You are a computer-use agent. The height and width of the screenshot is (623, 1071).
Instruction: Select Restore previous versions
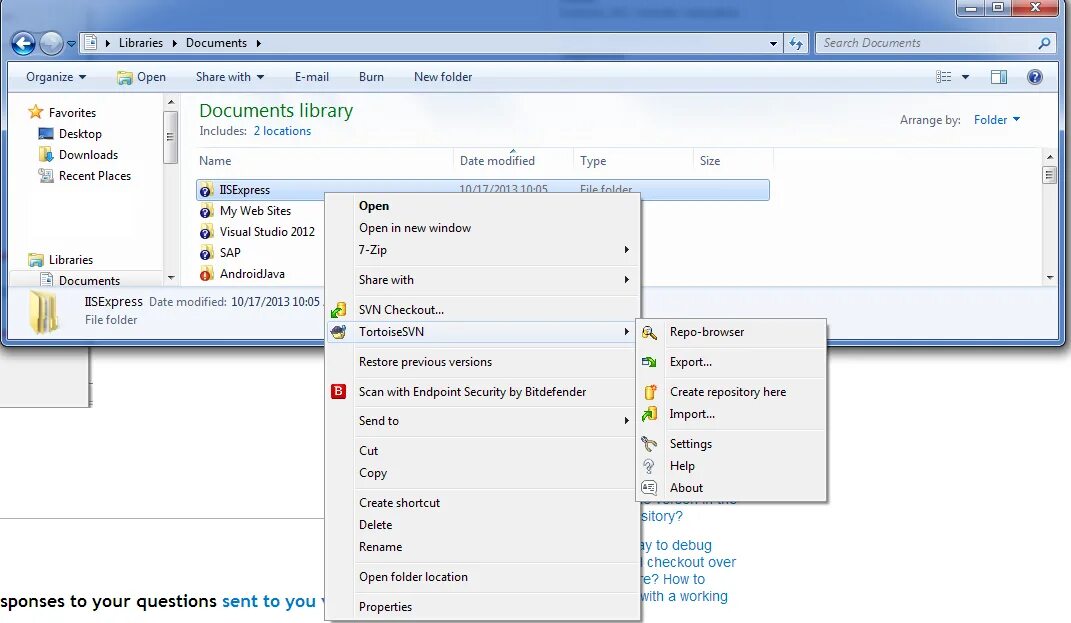pyautogui.click(x=482, y=362)
